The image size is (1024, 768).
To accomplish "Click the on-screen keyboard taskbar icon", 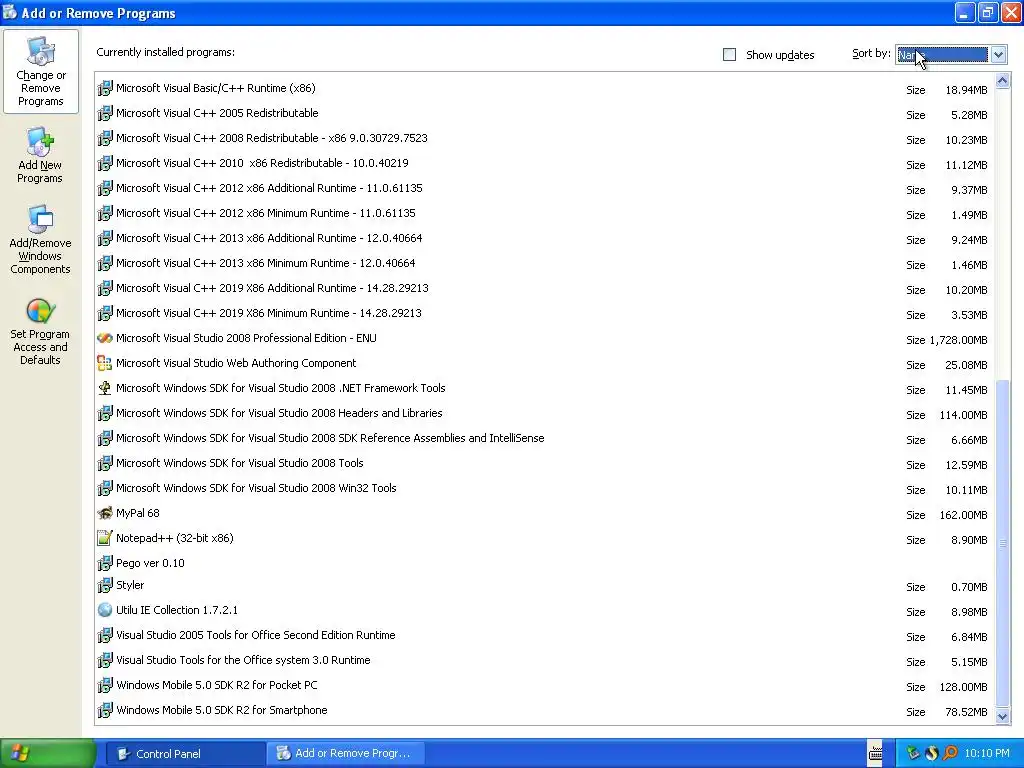I will [875, 753].
